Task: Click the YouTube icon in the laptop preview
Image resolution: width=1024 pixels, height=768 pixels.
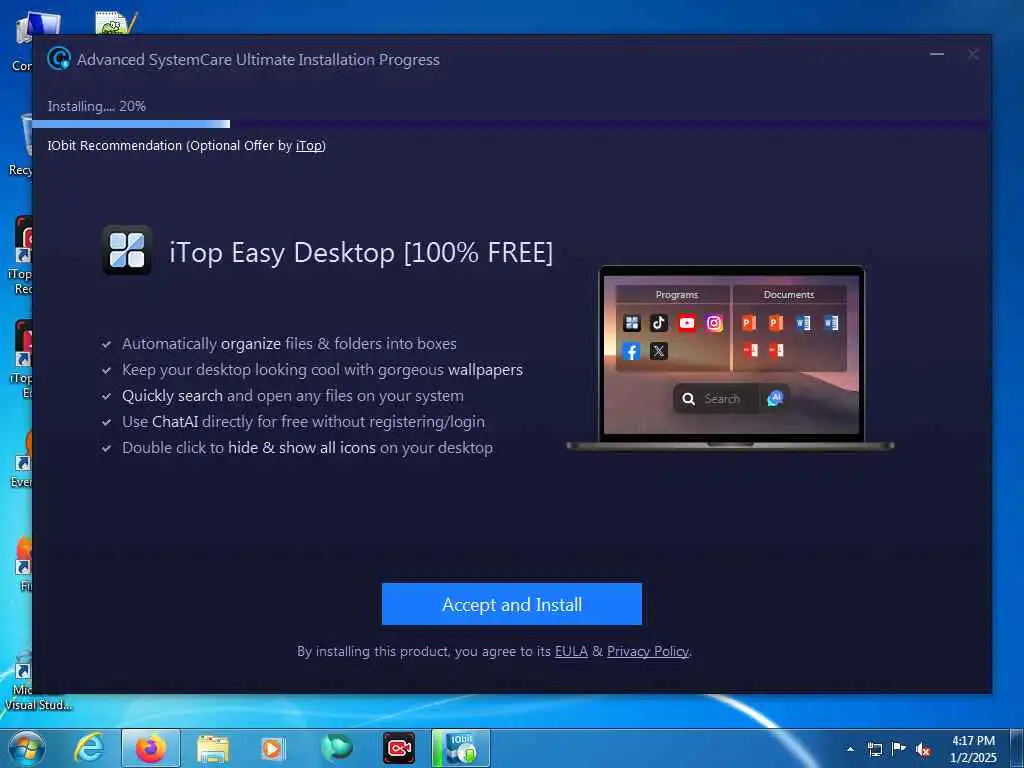Action: coord(686,323)
